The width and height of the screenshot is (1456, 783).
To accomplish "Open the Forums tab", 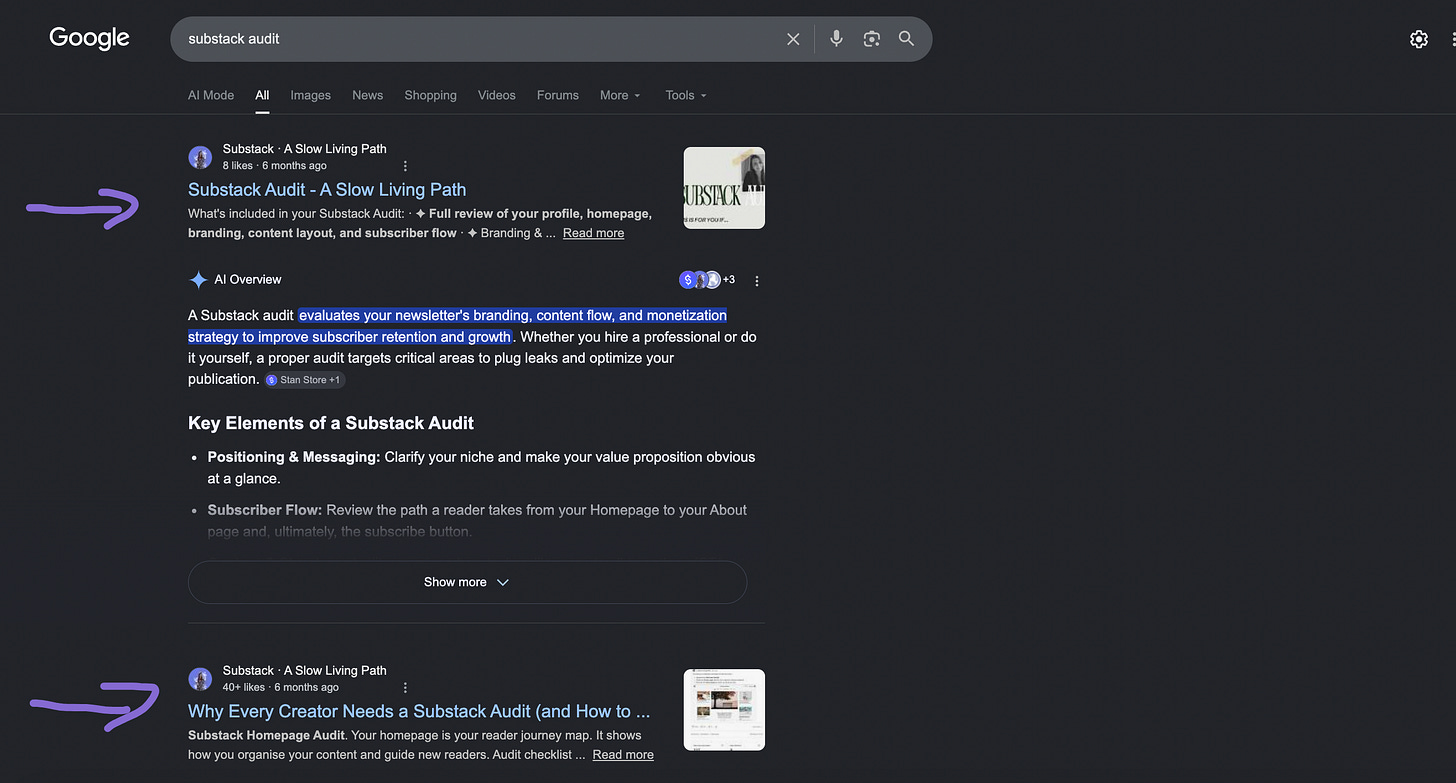I will [558, 95].
